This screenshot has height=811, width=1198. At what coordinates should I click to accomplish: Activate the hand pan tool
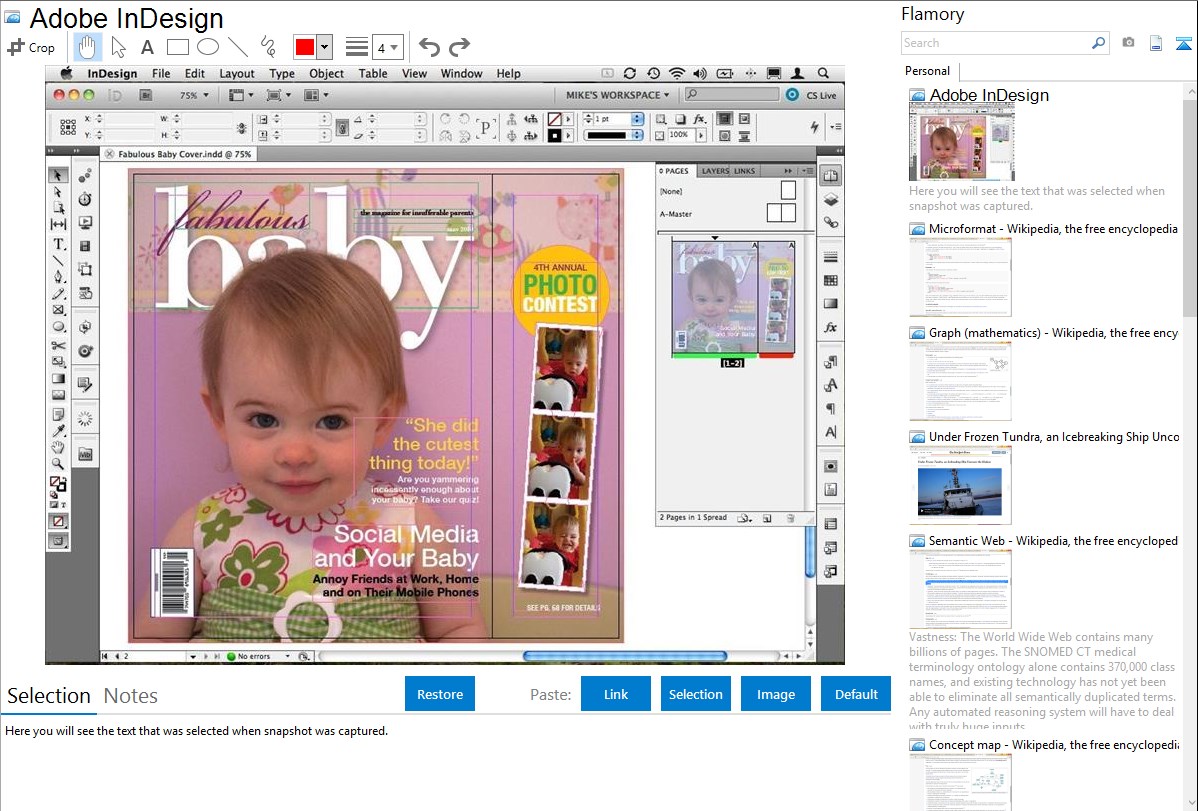(88, 47)
